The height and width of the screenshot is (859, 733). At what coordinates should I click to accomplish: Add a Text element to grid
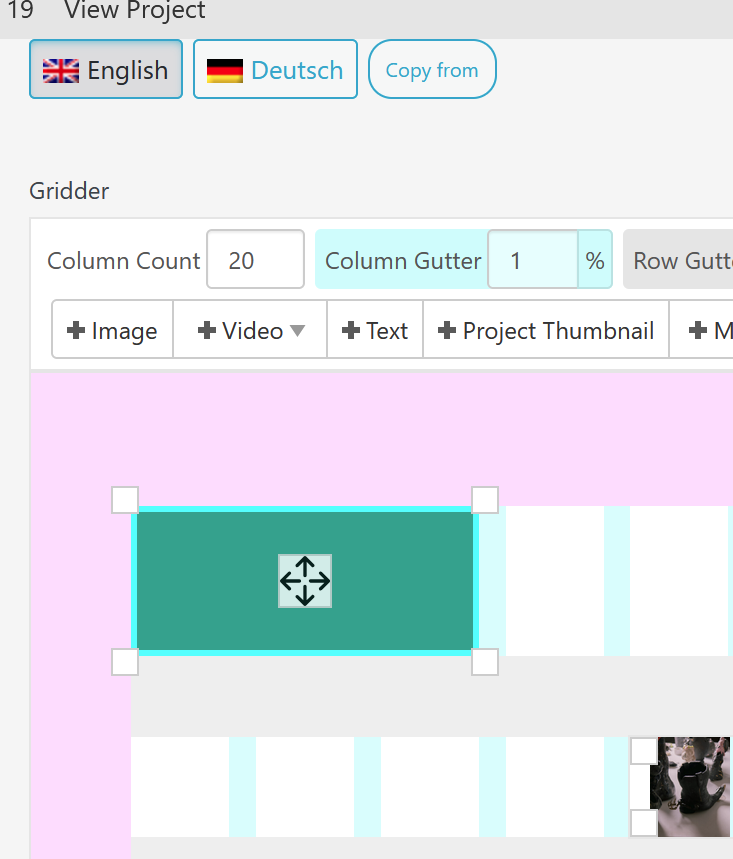pyautogui.click(x=375, y=331)
